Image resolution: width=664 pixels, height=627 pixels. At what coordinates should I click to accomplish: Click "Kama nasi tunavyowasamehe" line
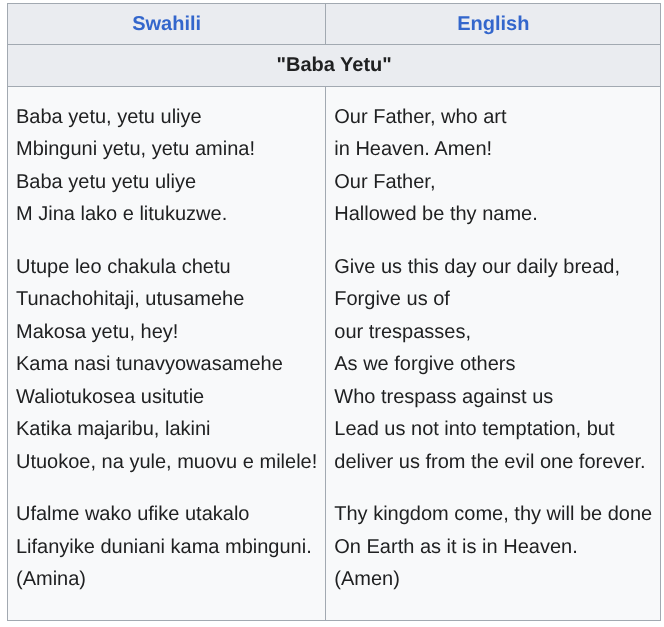pyautogui.click(x=149, y=364)
